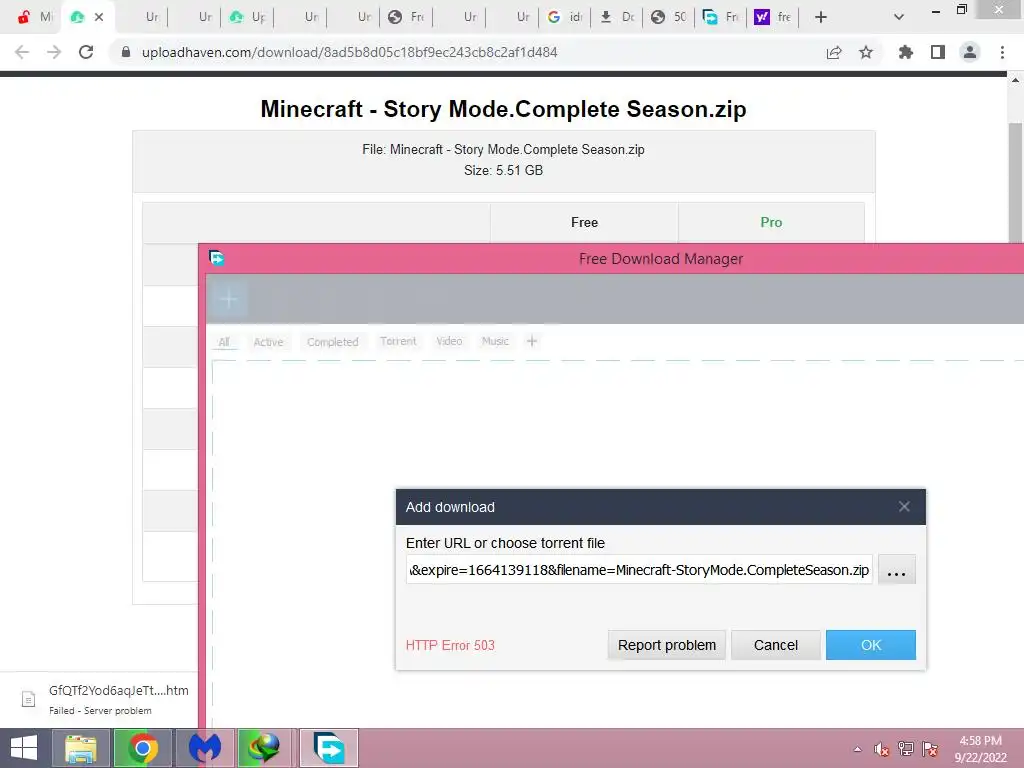Image resolution: width=1024 pixels, height=768 pixels.
Task: Click the Size: 5.51 GB text
Action: [x=504, y=170]
